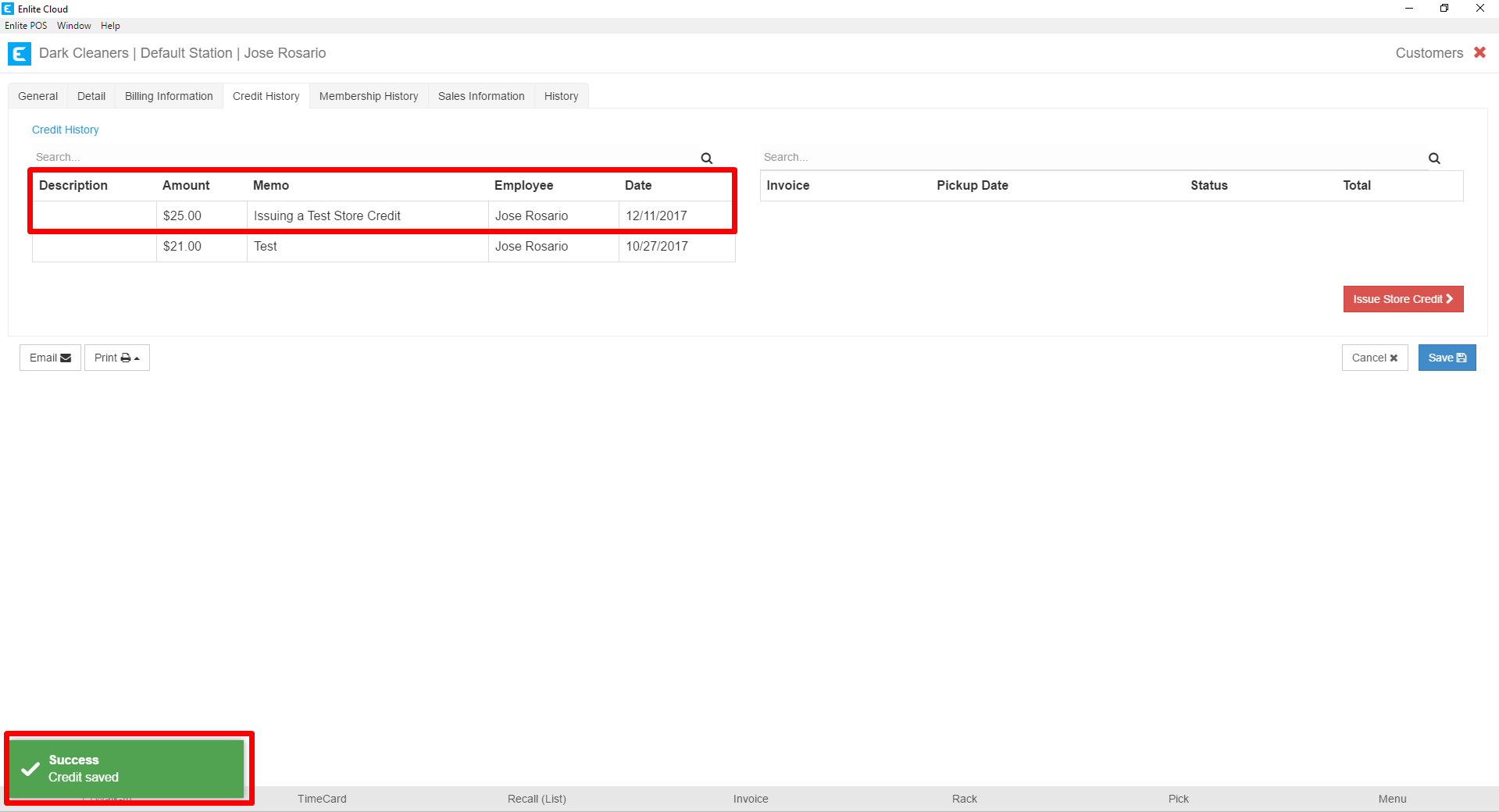This screenshot has height=812, width=1499.
Task: Switch to the Billing Information tab
Action: click(x=169, y=96)
